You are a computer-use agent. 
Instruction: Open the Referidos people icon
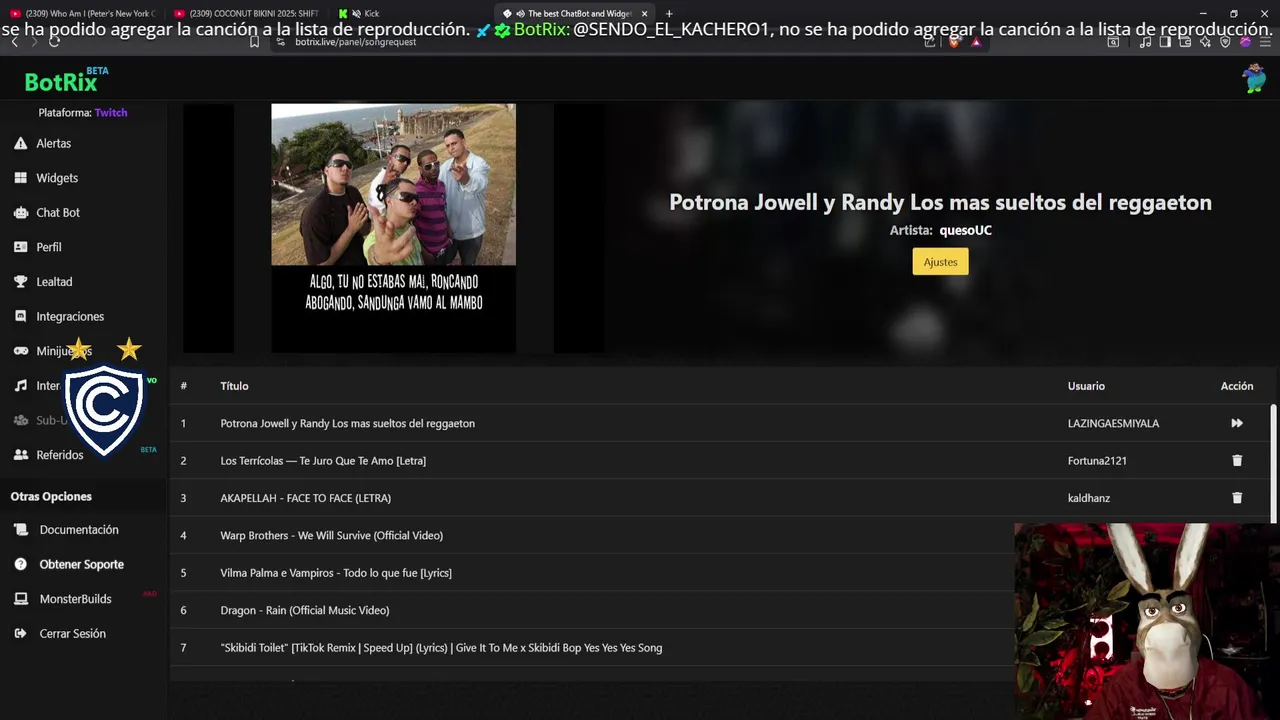tap(20, 455)
